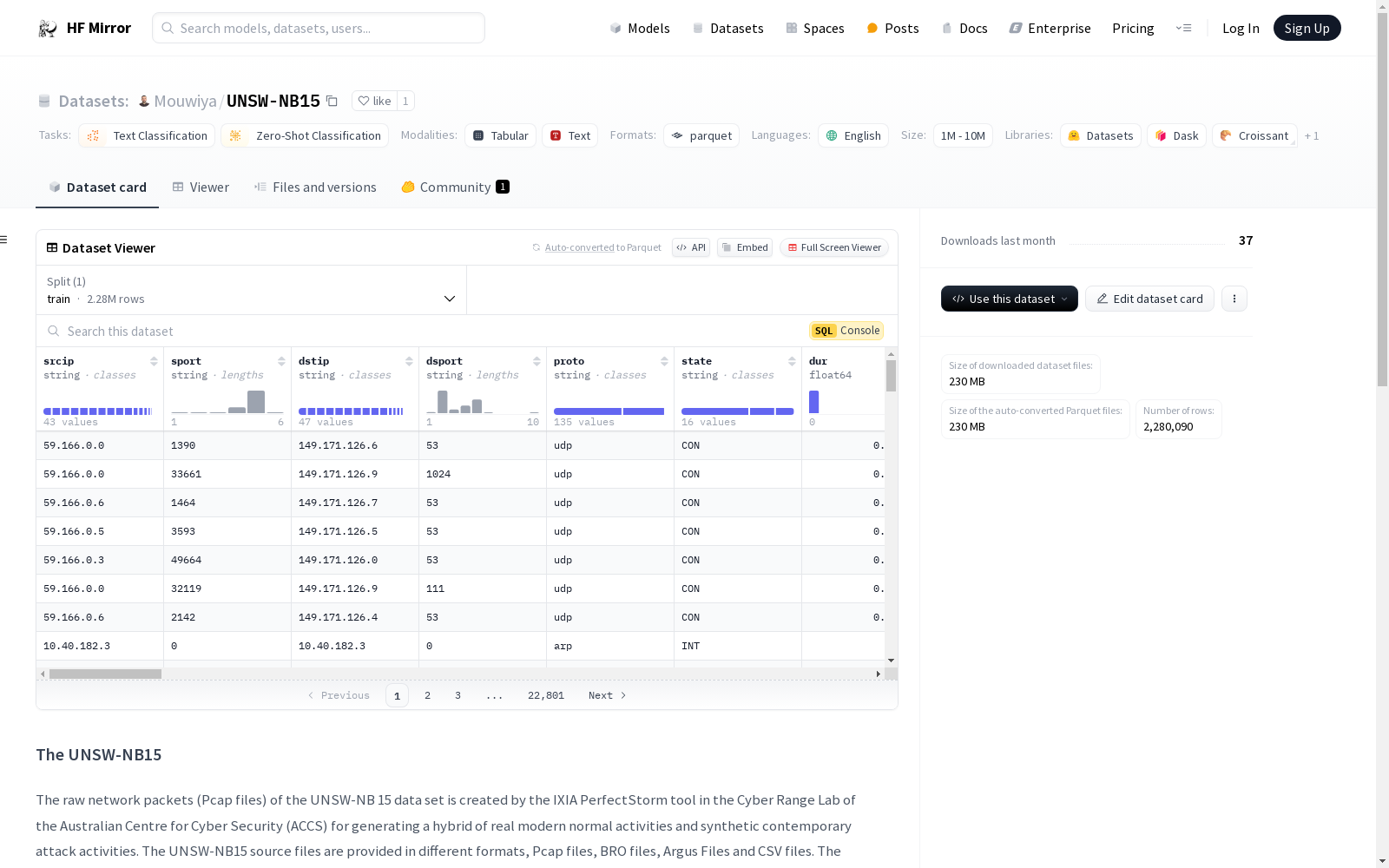The image size is (1389, 868).
Task: Open the SQL Console
Action: [845, 331]
